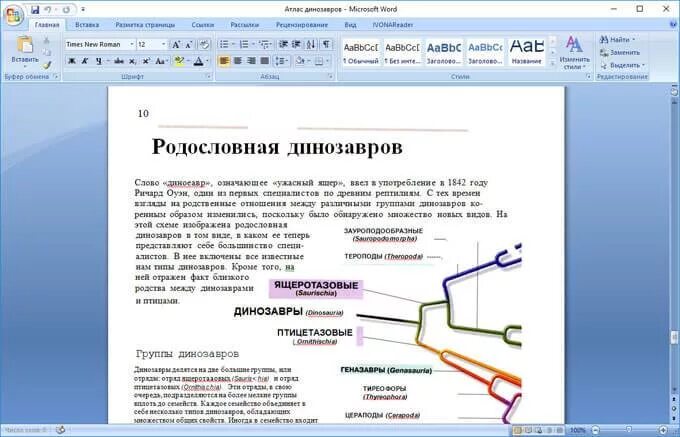The width and height of the screenshot is (680, 437).
Task: Expand the styles gallery more arrow
Action: click(x=552, y=63)
